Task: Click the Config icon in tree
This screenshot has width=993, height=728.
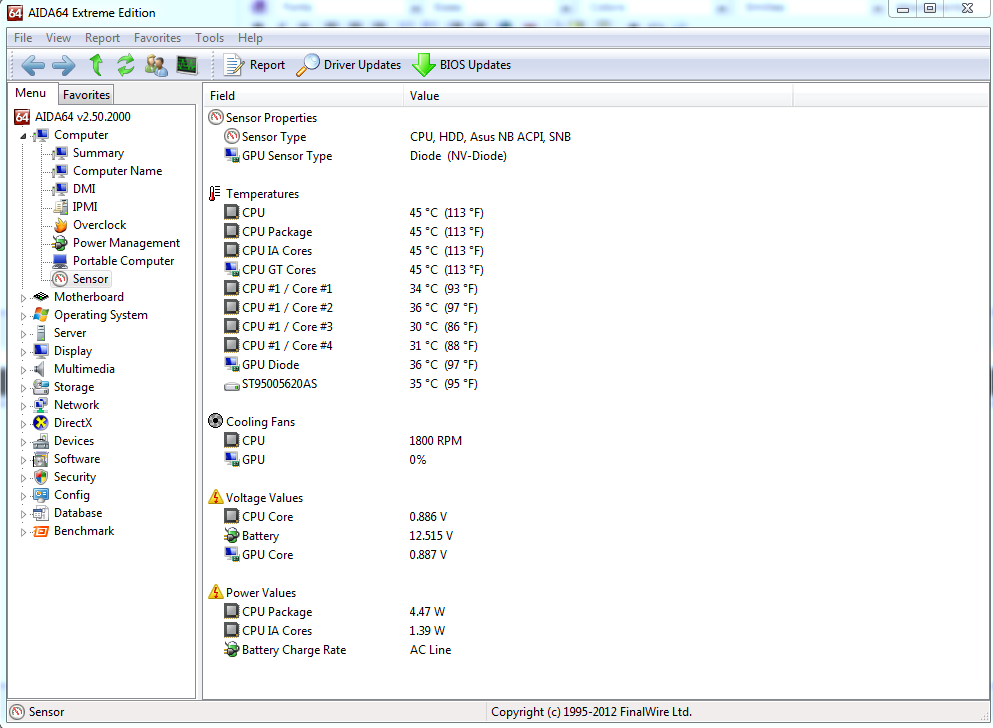Action: [x=41, y=495]
